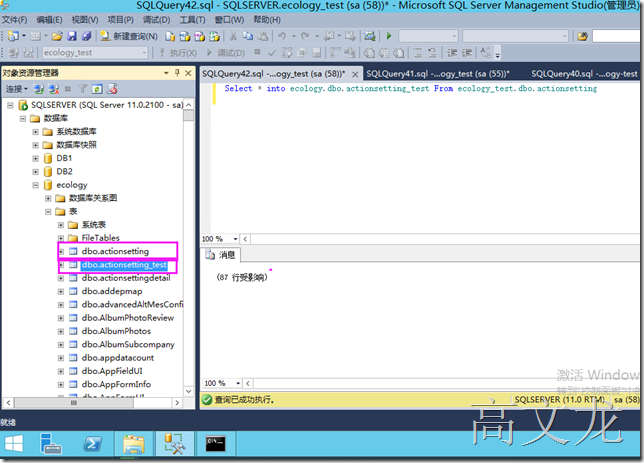Click the Stop icon in Object Explorer toolbar
This screenshot has width=644, height=463.
click(x=68, y=89)
